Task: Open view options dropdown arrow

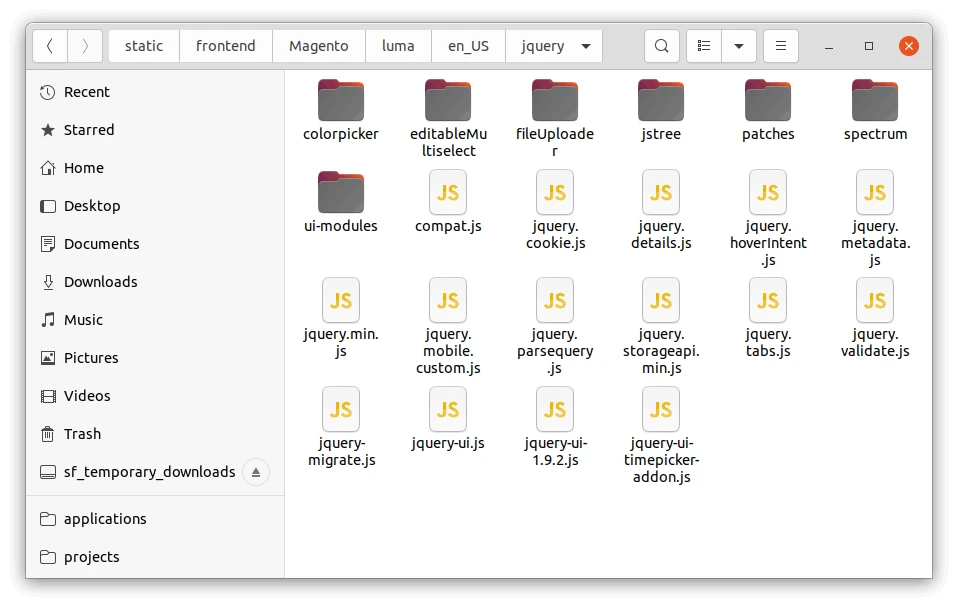Action: (x=738, y=46)
